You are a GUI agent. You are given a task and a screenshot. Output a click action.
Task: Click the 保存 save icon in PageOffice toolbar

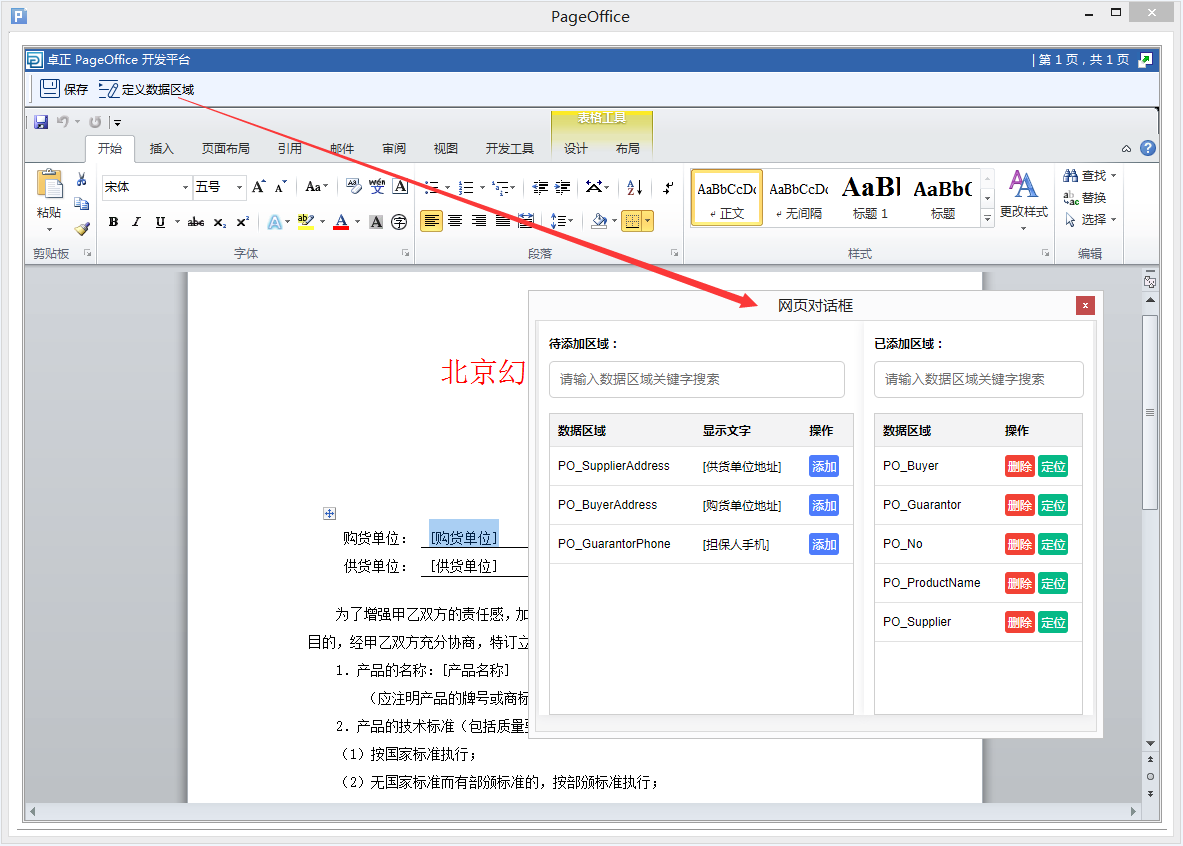pos(50,89)
